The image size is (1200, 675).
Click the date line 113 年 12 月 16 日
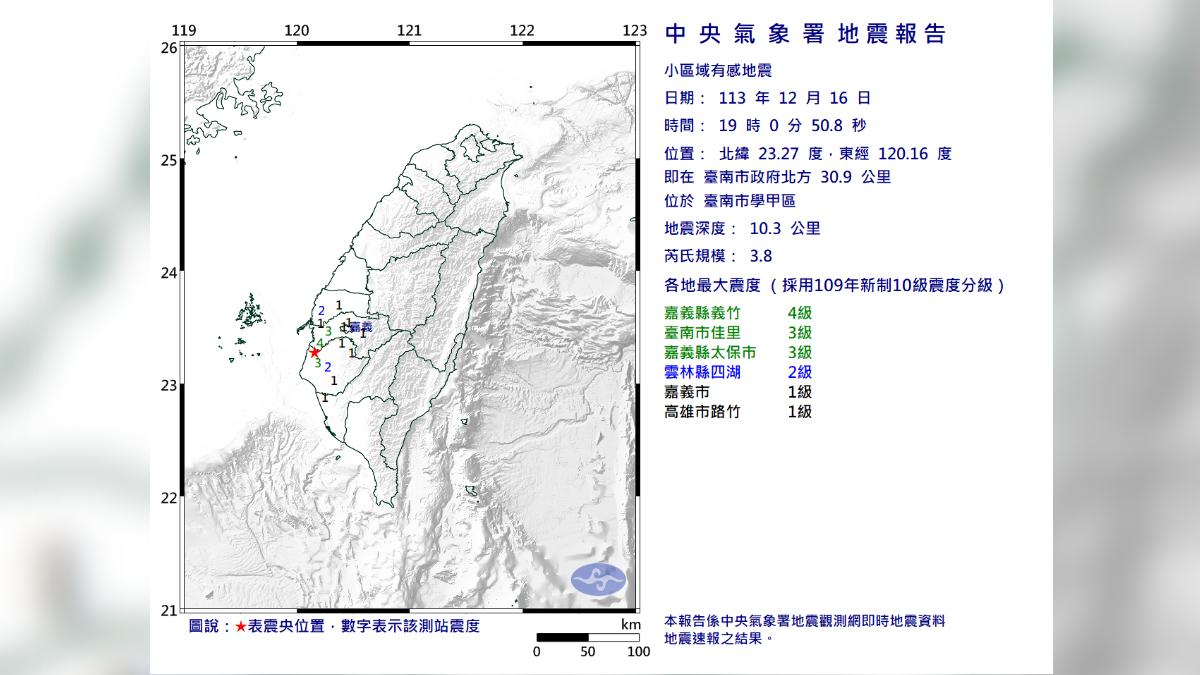point(767,98)
